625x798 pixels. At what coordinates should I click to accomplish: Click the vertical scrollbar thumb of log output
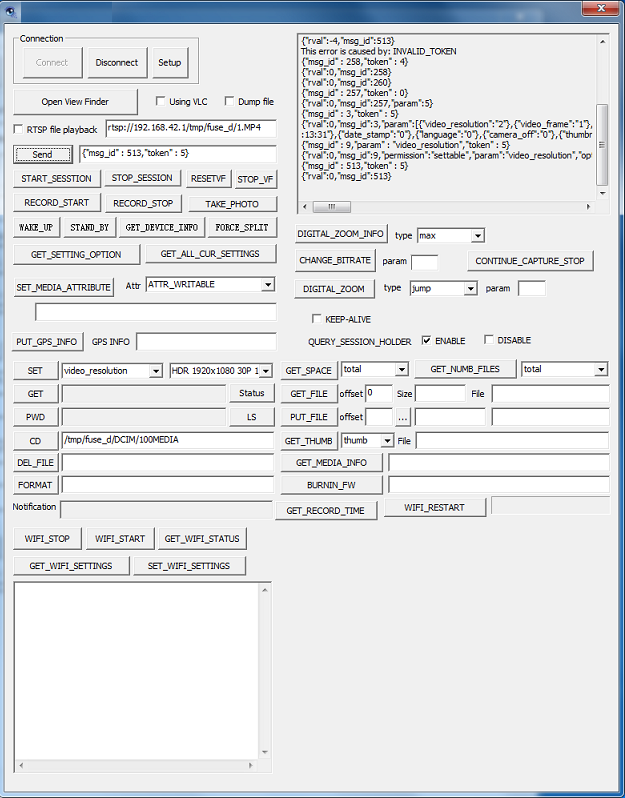tap(602, 145)
